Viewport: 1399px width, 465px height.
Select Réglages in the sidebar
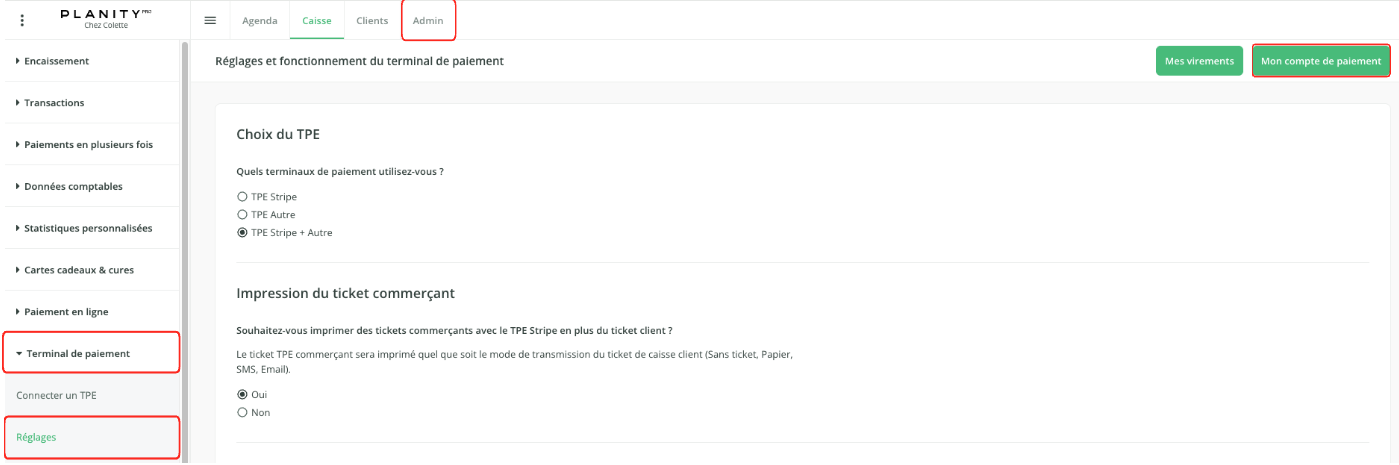click(91, 437)
